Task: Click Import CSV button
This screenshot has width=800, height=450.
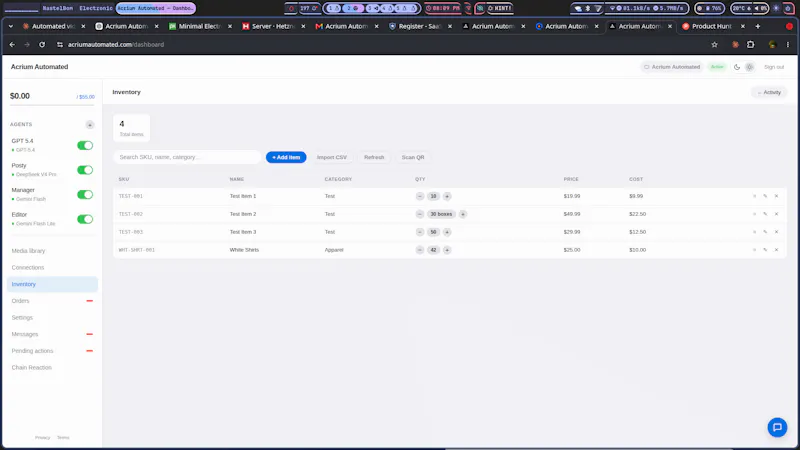Action: coord(332,157)
